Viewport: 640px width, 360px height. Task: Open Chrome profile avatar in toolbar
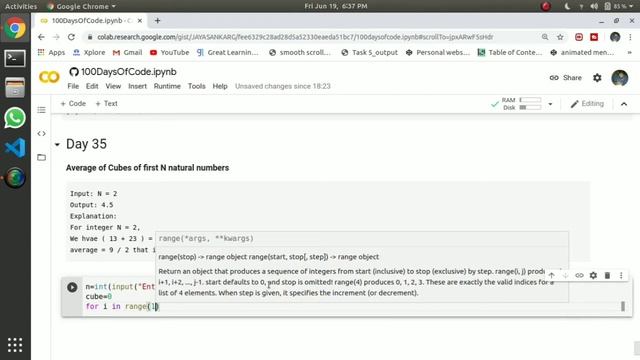tap(615, 37)
